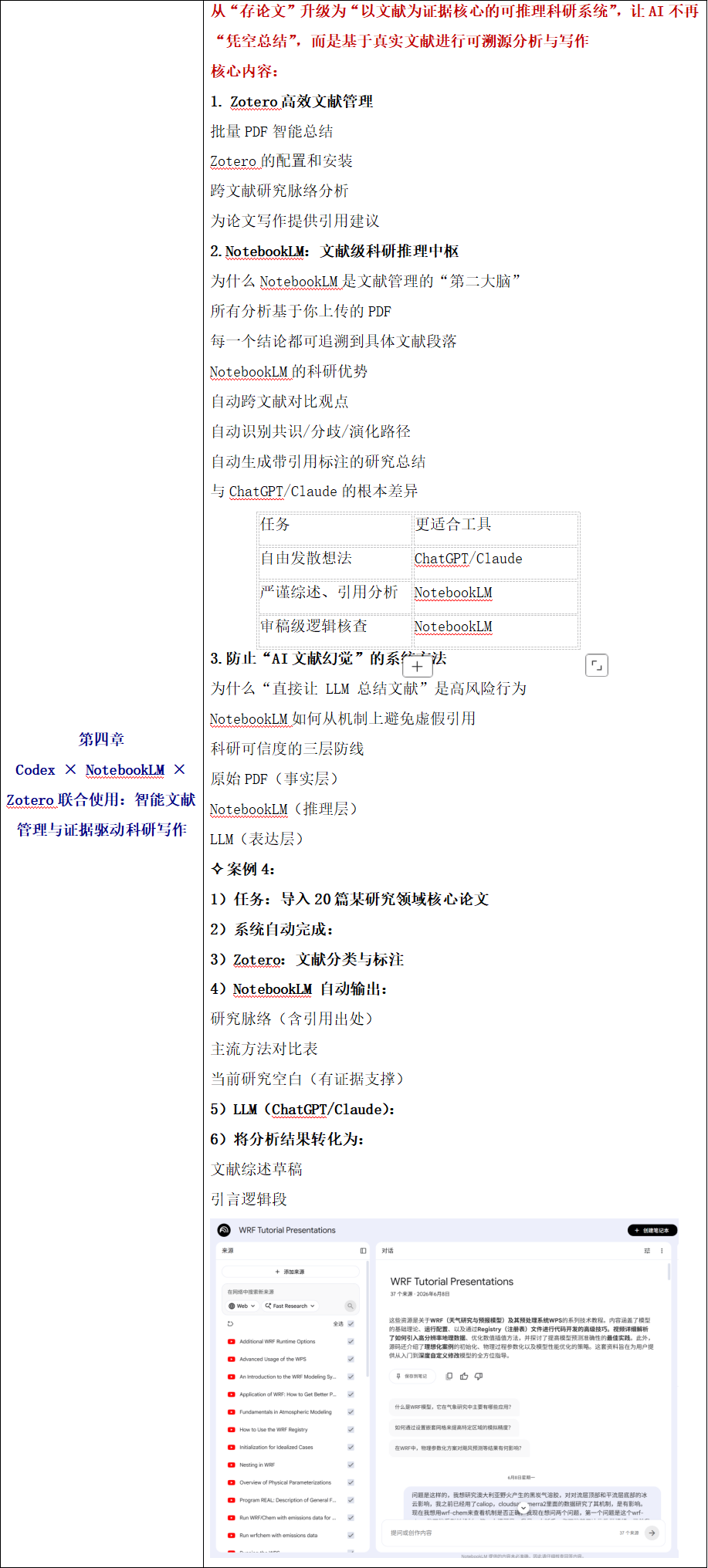Screen dimensions: 708x1568
Task: Click the 37 个来源 count beside send
Action: tap(629, 1533)
